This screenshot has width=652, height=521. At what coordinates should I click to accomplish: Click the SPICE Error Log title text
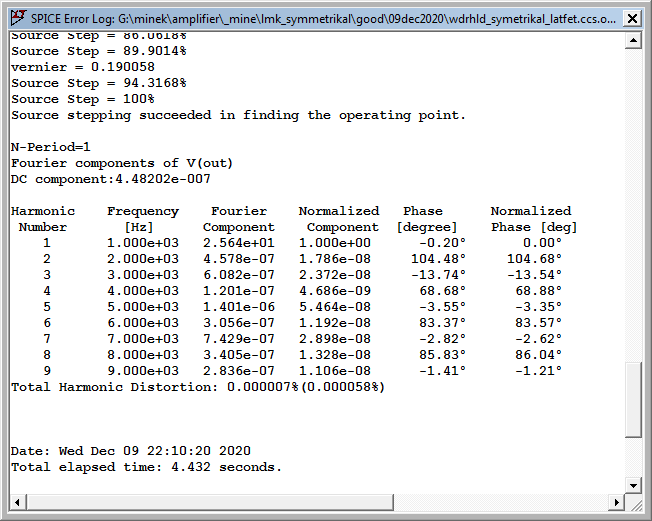(x=324, y=19)
